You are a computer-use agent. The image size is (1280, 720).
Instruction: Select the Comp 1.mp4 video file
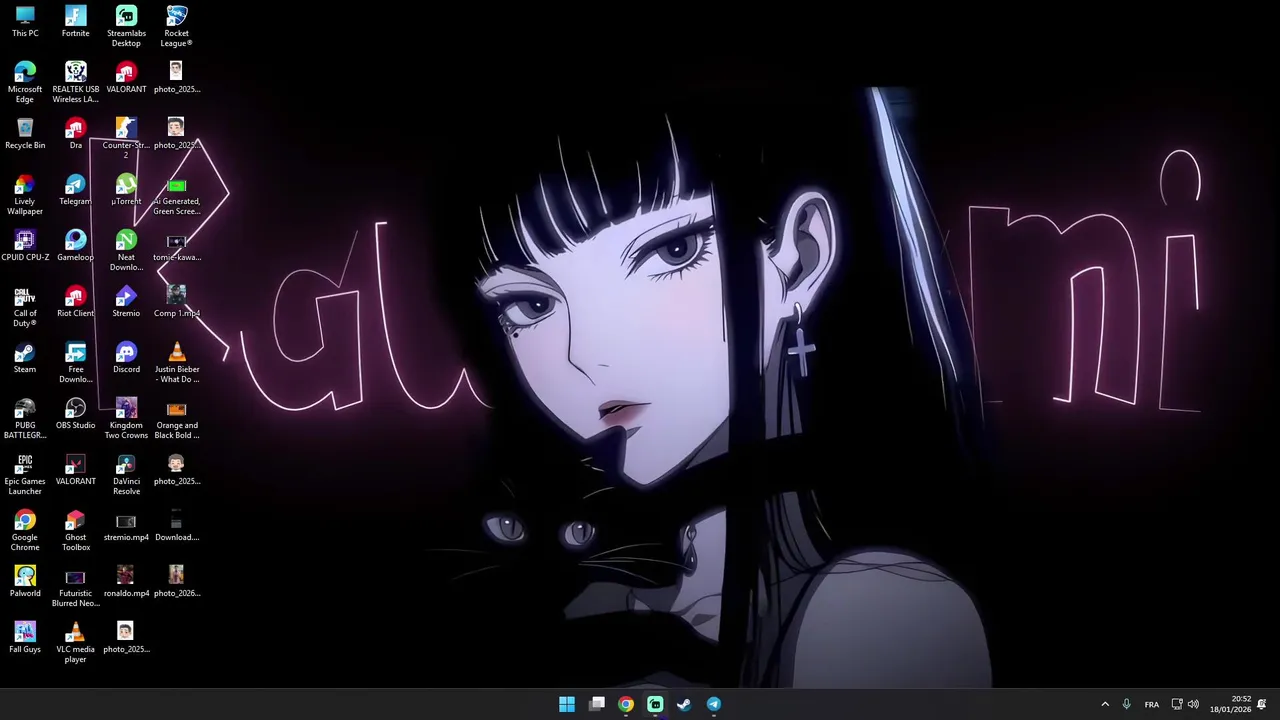point(176,302)
